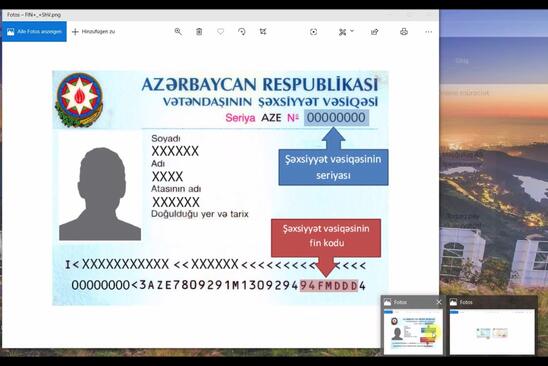Select the first Fotos window thumbnail
Screen dimensions: 548x366
413,331
